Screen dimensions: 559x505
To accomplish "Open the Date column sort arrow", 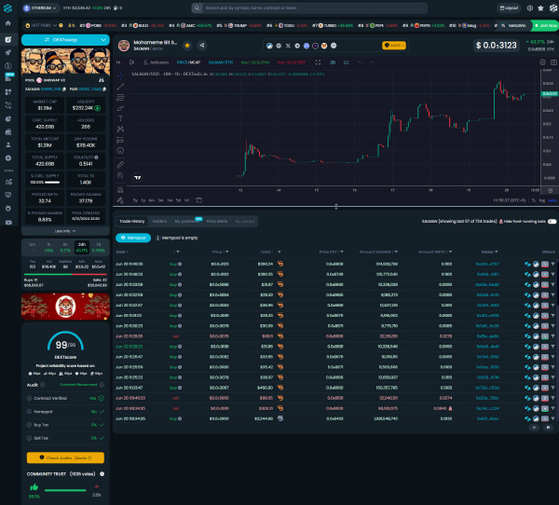I will coord(127,252).
